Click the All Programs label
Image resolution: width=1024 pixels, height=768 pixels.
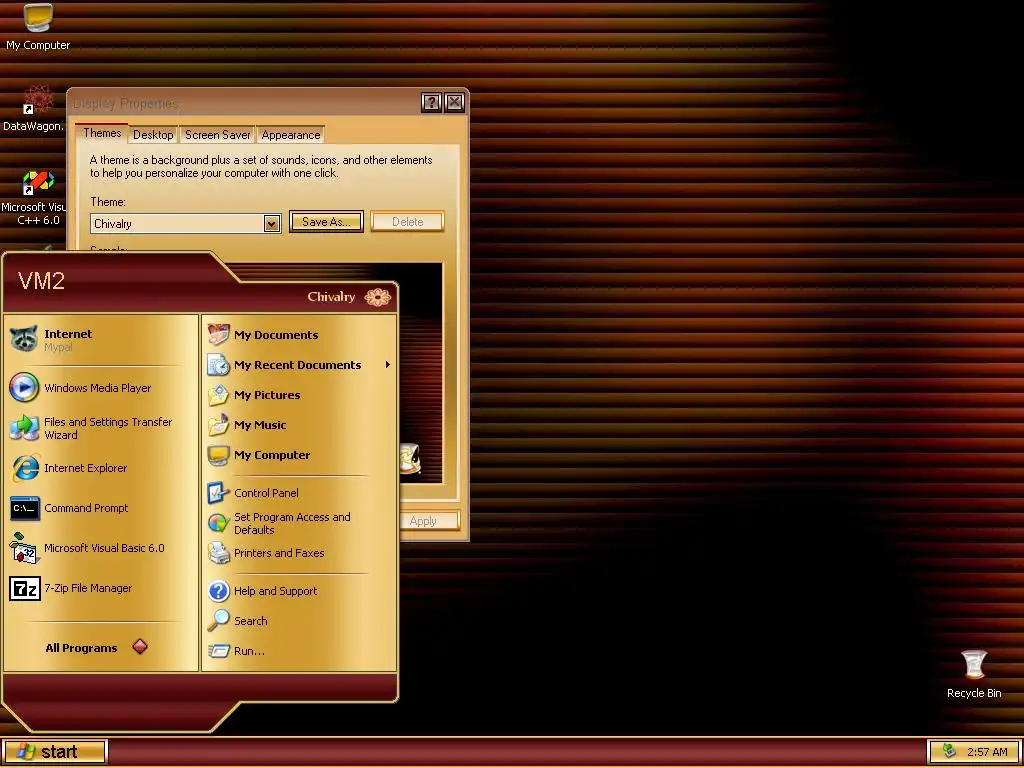coord(81,648)
